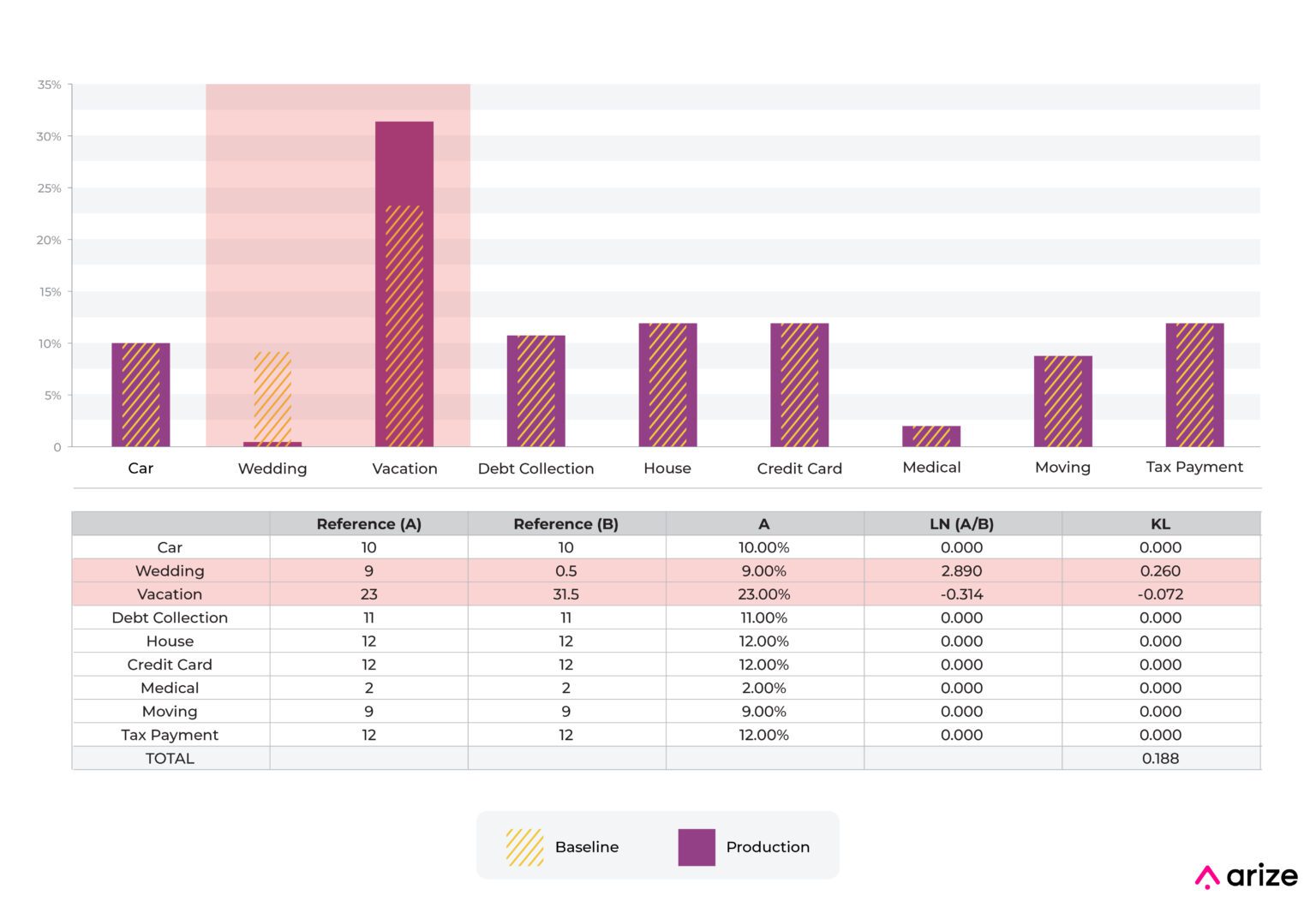The width and height of the screenshot is (1316, 907).
Task: Click the Credit Card axis label
Action: [799, 468]
